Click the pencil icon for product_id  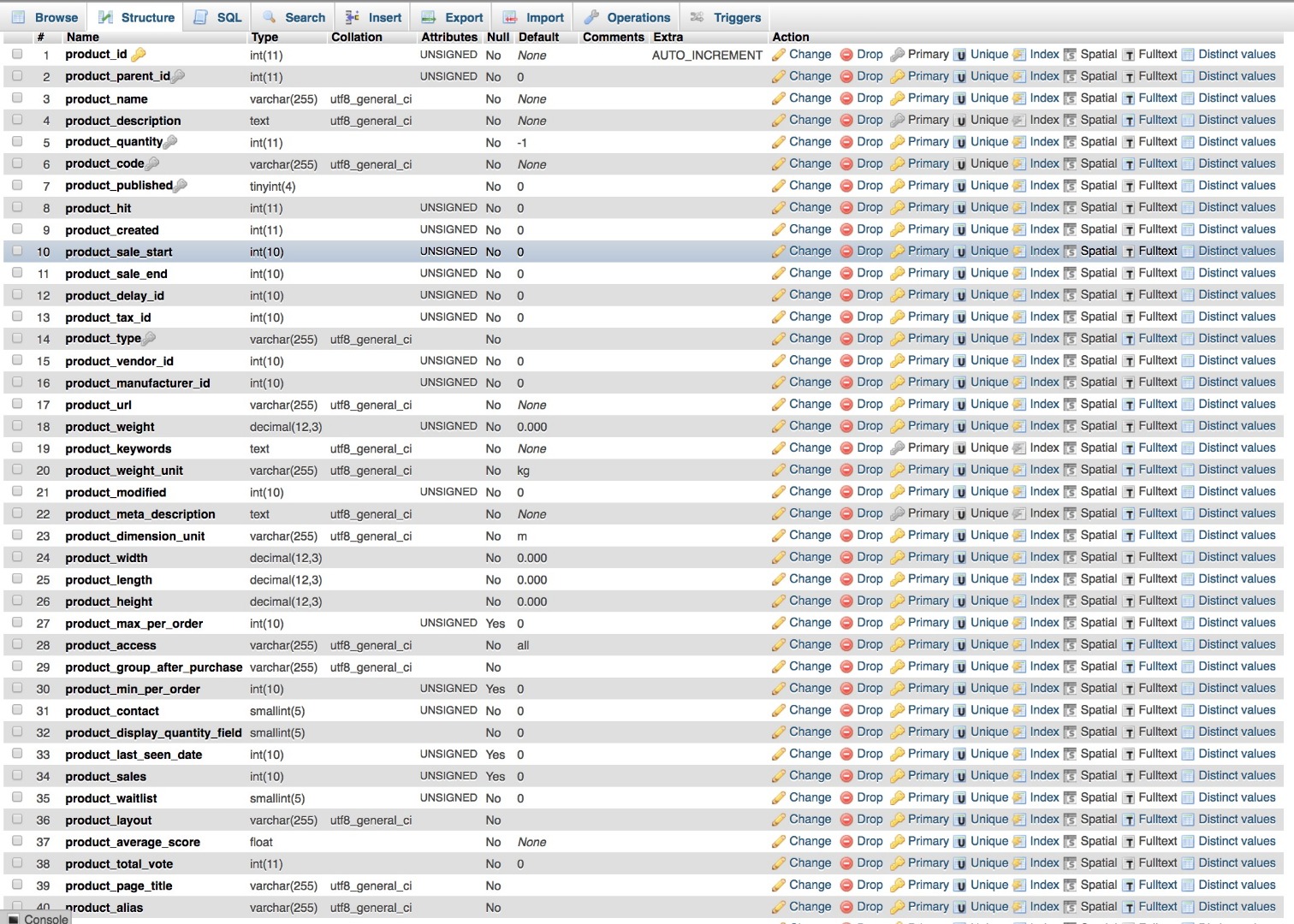point(779,55)
